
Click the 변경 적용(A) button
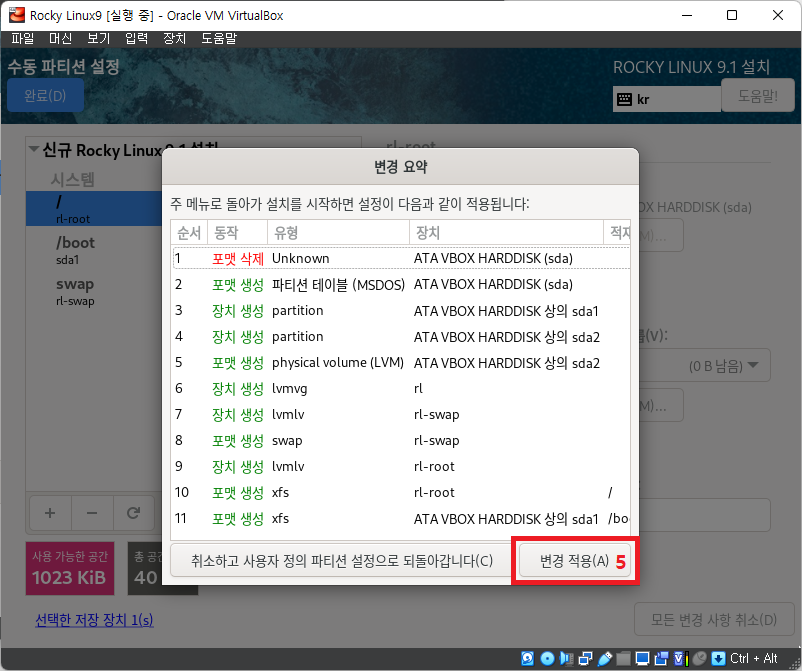coord(574,561)
